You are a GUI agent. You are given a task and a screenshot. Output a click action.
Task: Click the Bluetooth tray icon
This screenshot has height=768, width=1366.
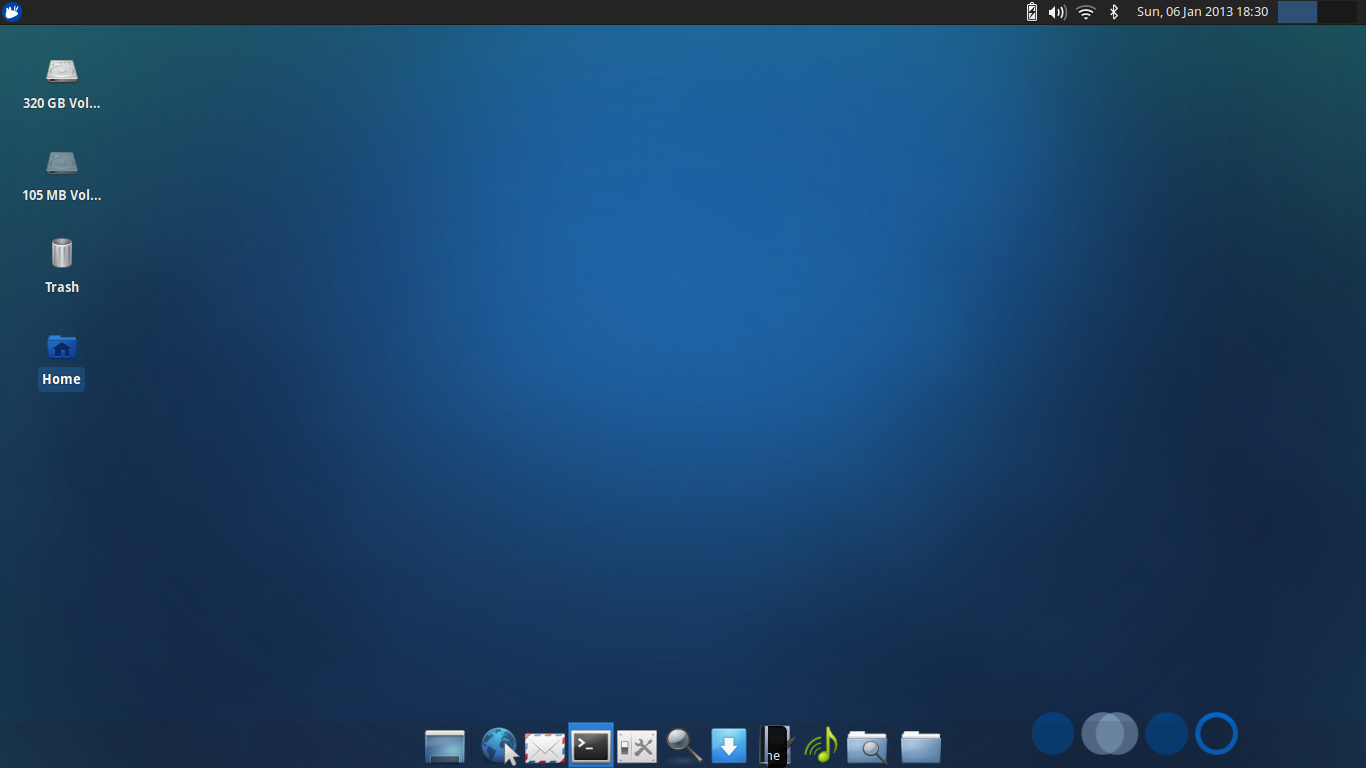point(1114,12)
